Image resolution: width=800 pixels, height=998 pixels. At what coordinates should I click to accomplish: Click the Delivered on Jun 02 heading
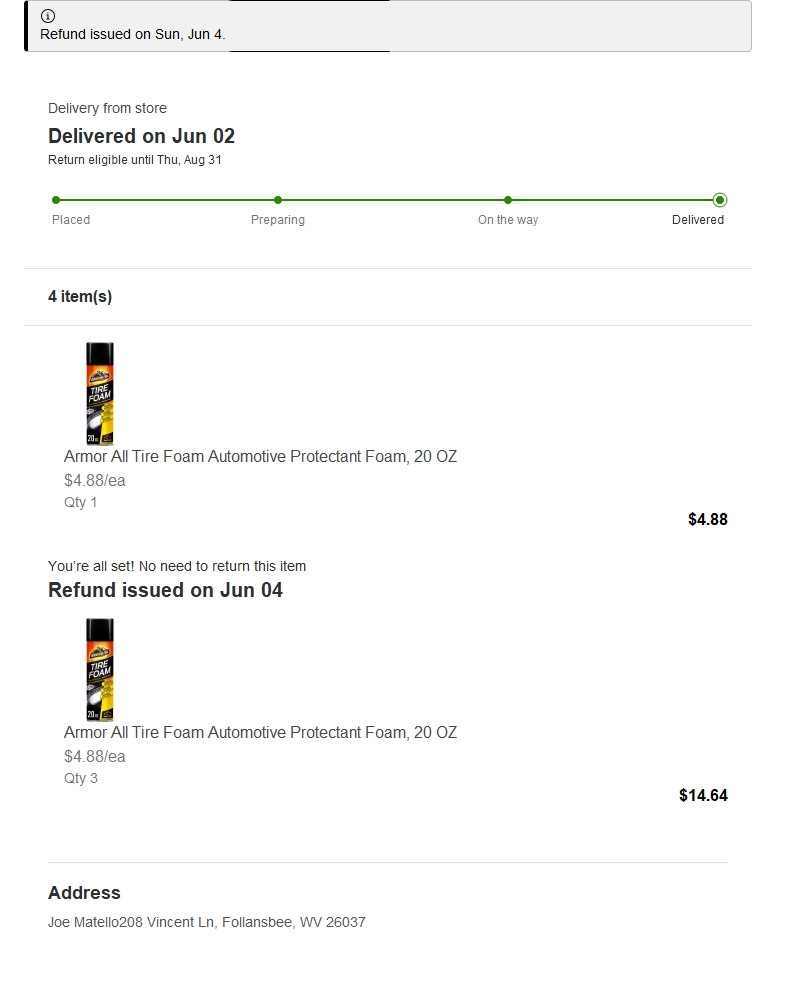(x=141, y=136)
